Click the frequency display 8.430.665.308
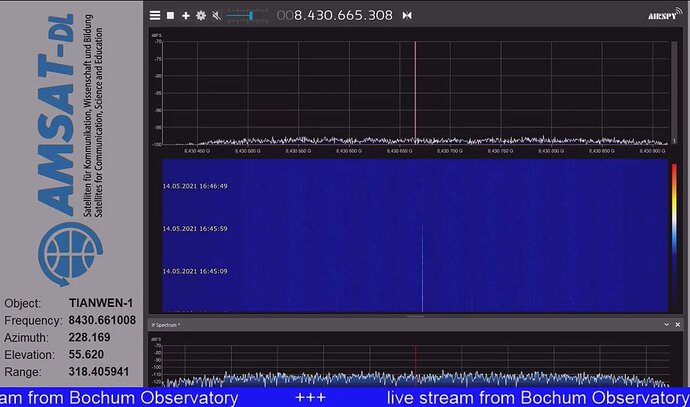Image resolution: width=690 pixels, height=407 pixels. click(335, 15)
